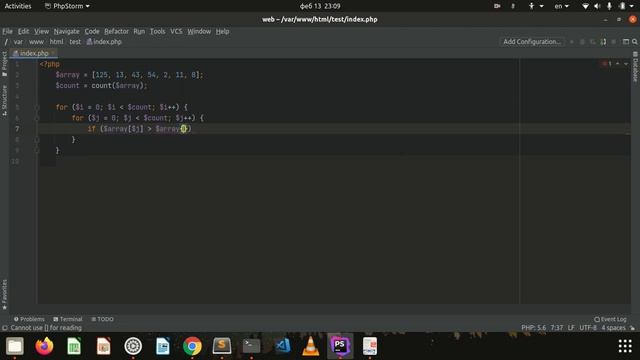
Task: Open the Project tool window stripe
Action: pyautogui.click(x=4, y=64)
